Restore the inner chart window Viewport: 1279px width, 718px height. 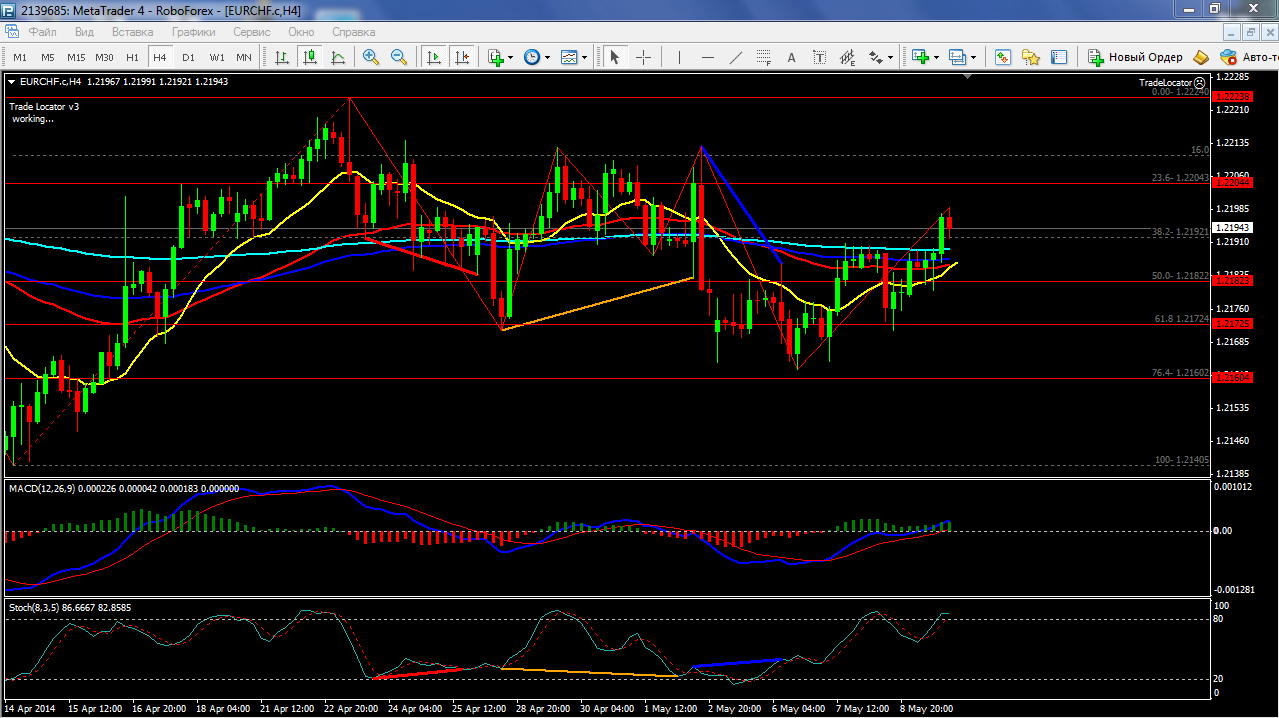coord(1249,31)
